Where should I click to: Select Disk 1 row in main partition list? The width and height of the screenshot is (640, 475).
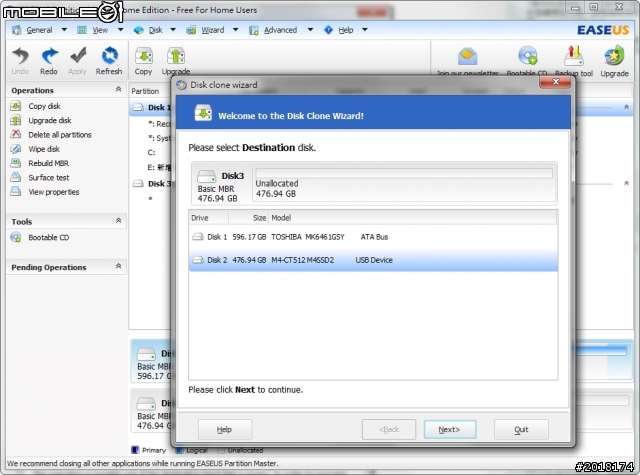[152, 107]
